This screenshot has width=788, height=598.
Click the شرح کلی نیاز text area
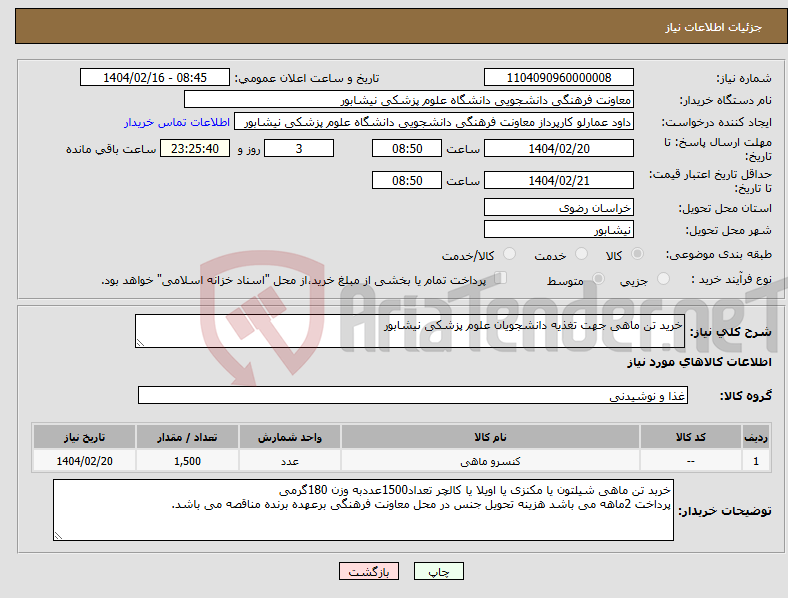pyautogui.click(x=410, y=331)
